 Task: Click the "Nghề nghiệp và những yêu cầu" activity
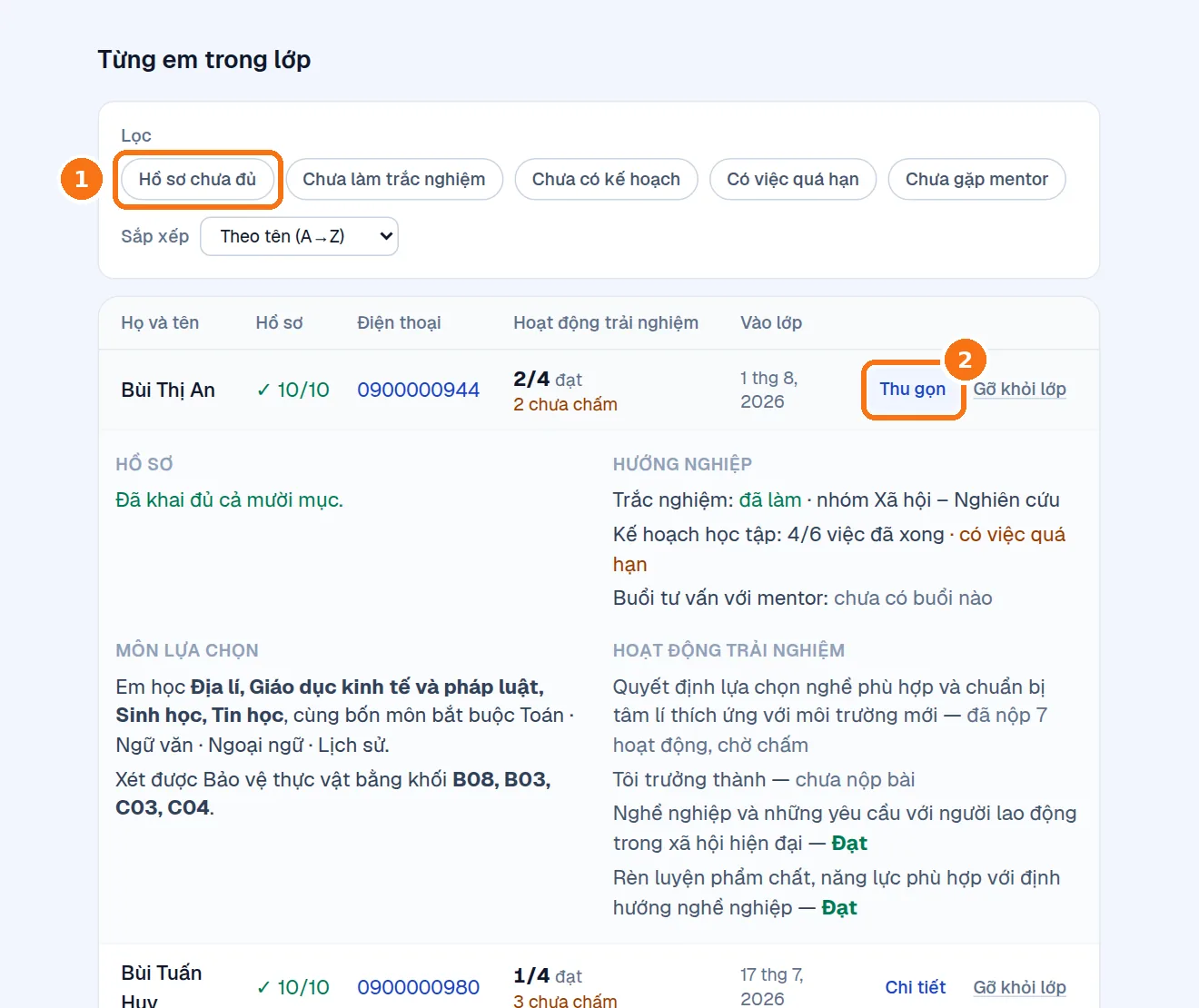(x=845, y=828)
